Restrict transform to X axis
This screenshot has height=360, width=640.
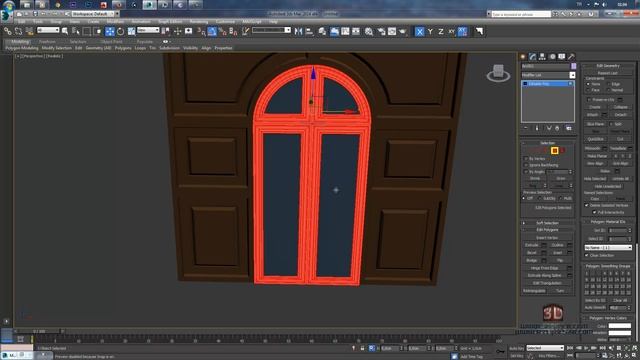tap(419, 31)
